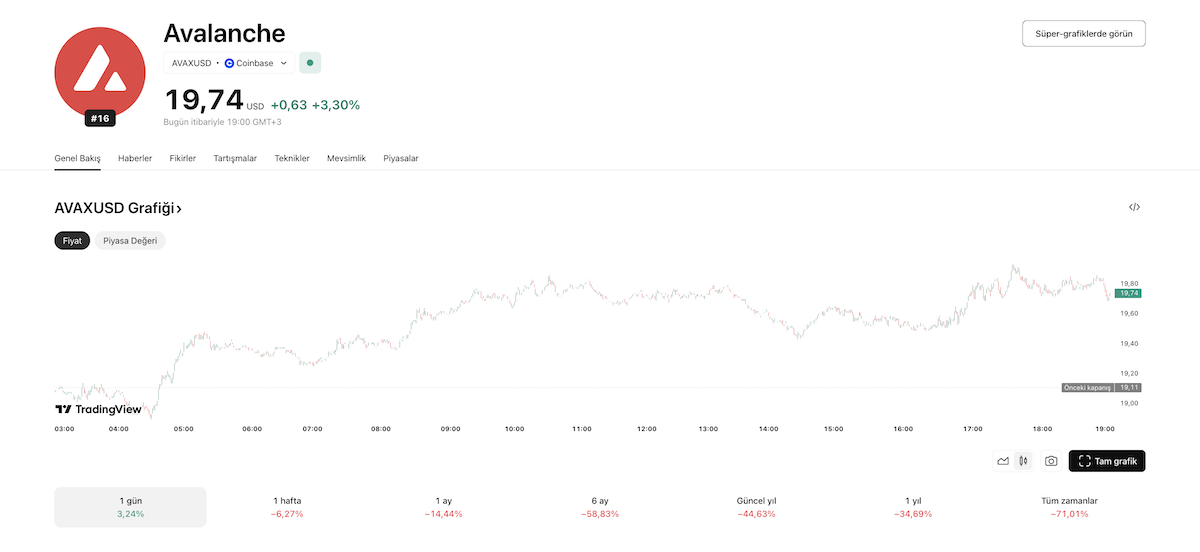The width and height of the screenshot is (1200, 552).
Task: Select the 1 yıl time range
Action: click(913, 507)
